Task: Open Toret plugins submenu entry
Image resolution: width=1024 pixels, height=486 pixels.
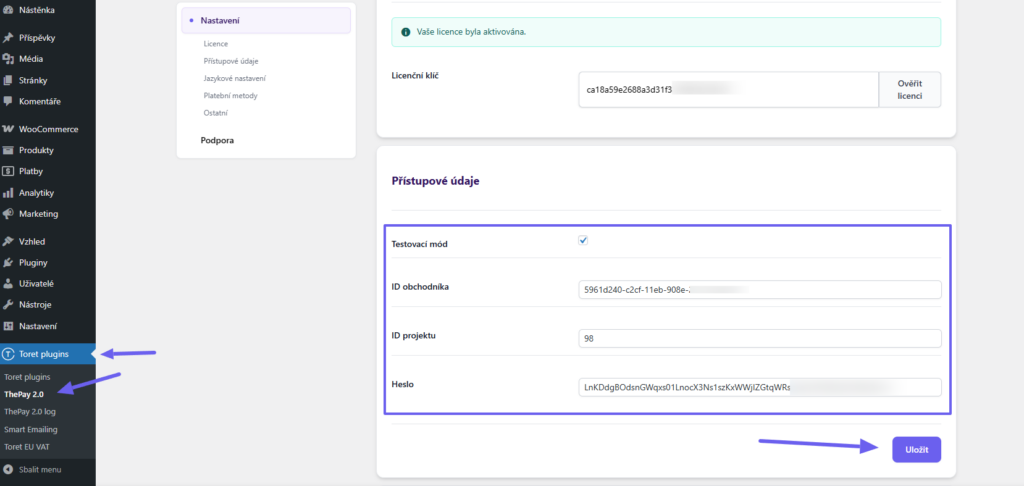Action: pyautogui.click(x=27, y=377)
